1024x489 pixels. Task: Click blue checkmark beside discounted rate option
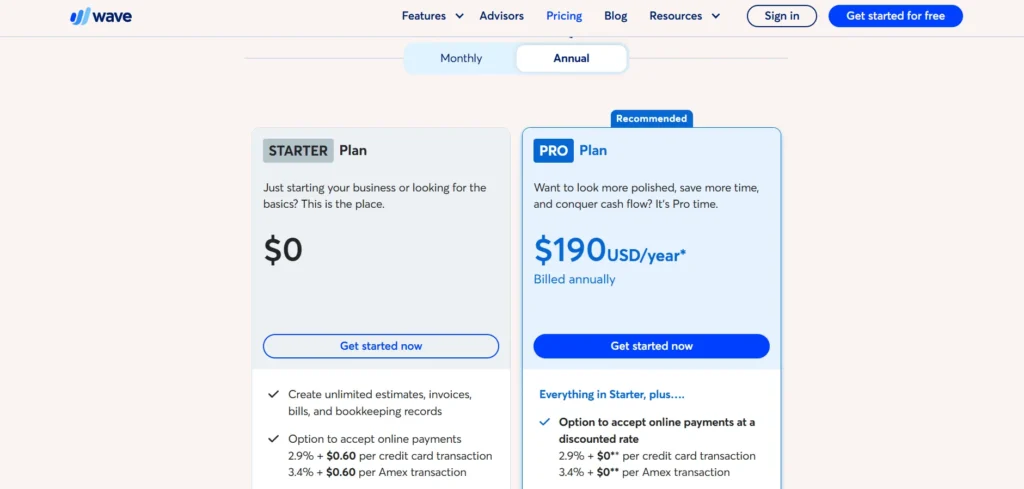[x=544, y=422]
